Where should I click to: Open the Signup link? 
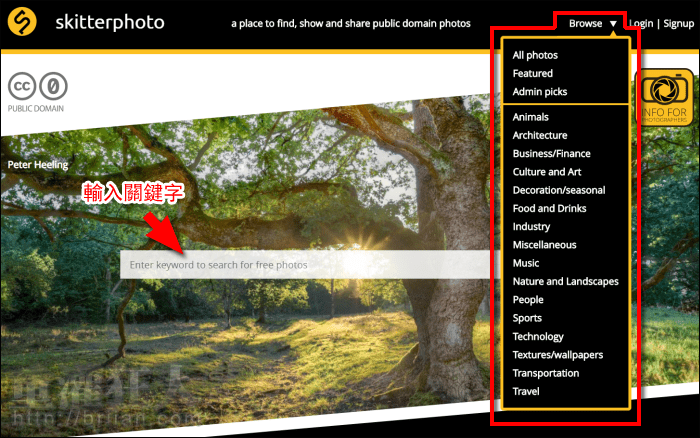pyautogui.click(x=677, y=23)
